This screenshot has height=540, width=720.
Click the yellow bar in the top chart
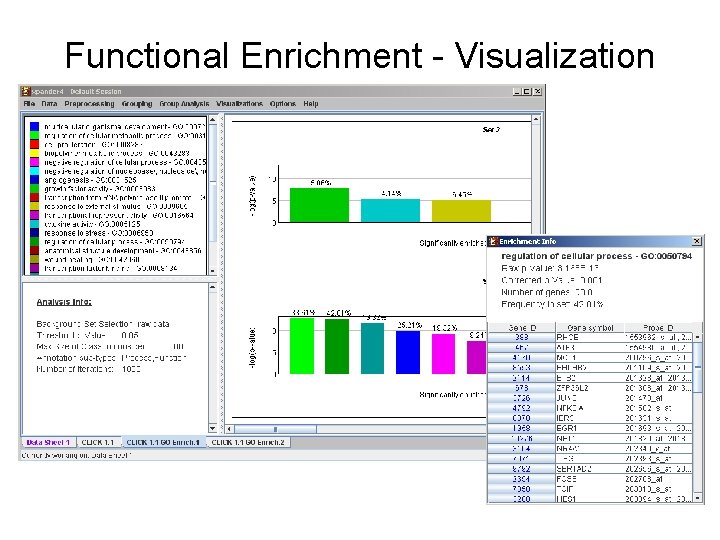461,211
